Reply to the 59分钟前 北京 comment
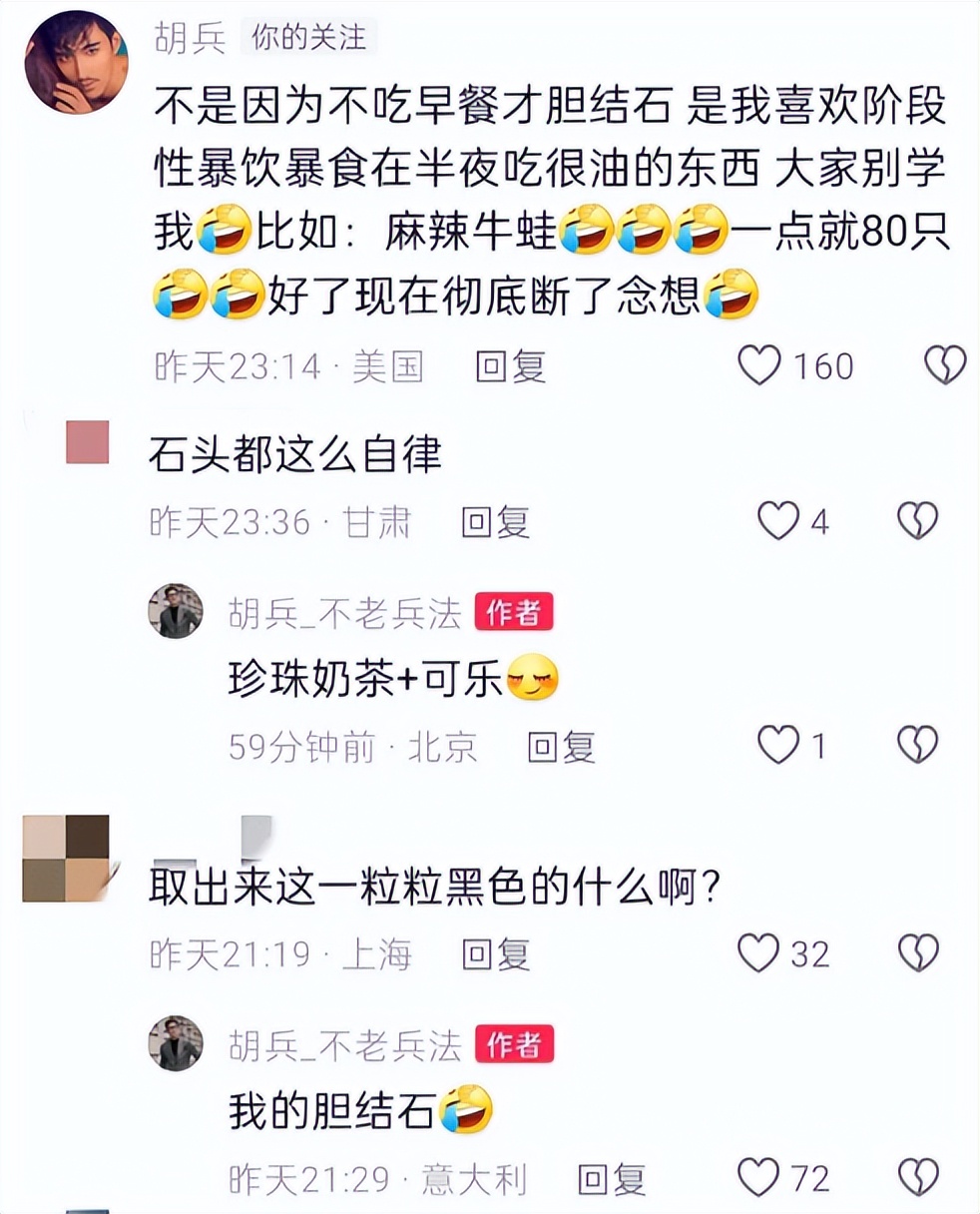The width and height of the screenshot is (980, 1214). click(561, 747)
